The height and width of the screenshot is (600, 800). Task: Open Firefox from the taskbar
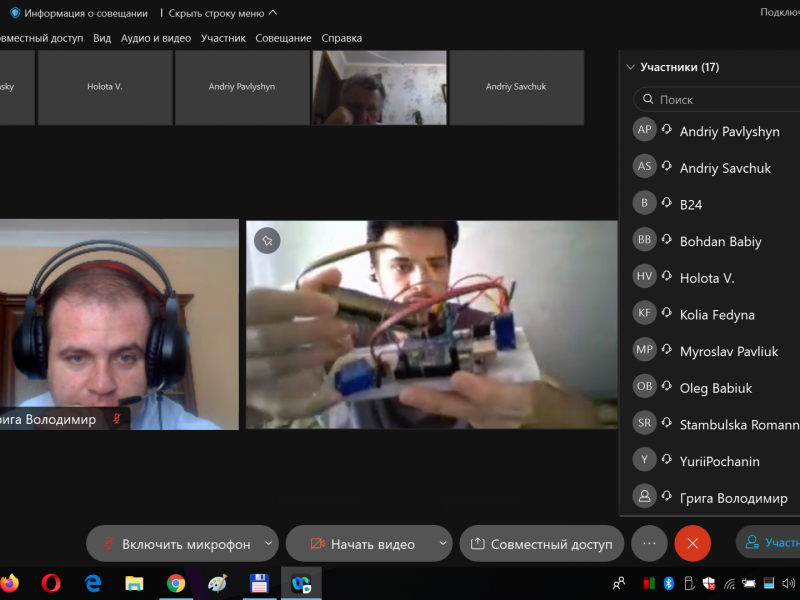pyautogui.click(x=10, y=582)
